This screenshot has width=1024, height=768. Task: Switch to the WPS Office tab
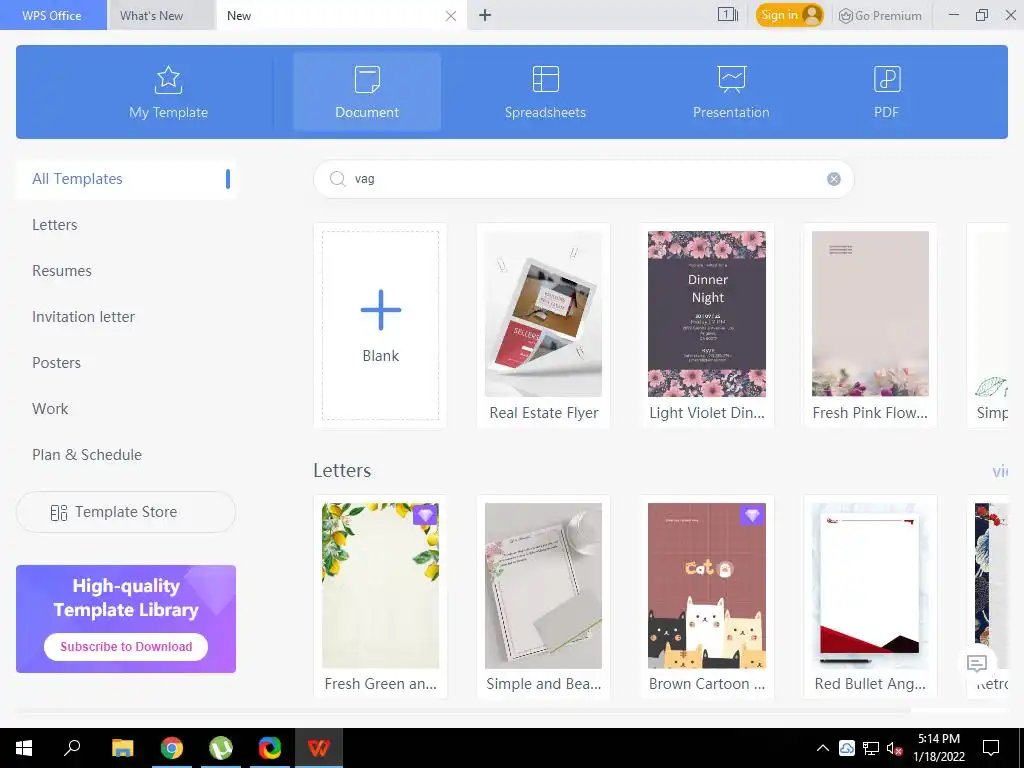pos(52,16)
